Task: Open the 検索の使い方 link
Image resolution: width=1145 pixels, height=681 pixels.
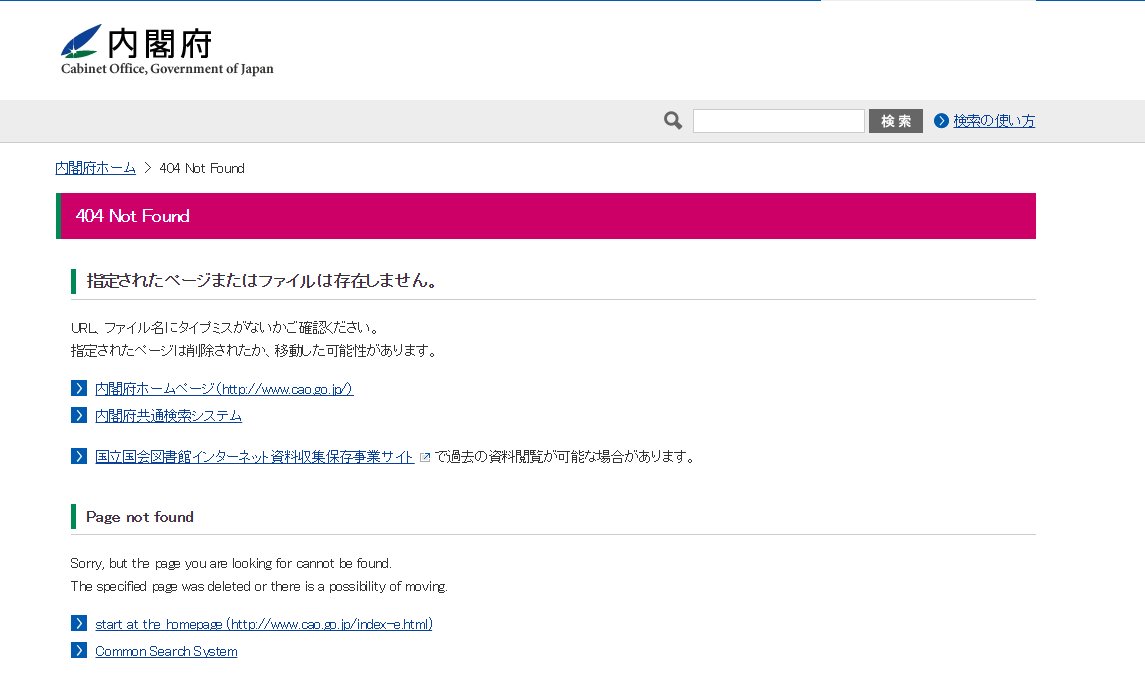Action: click(994, 120)
